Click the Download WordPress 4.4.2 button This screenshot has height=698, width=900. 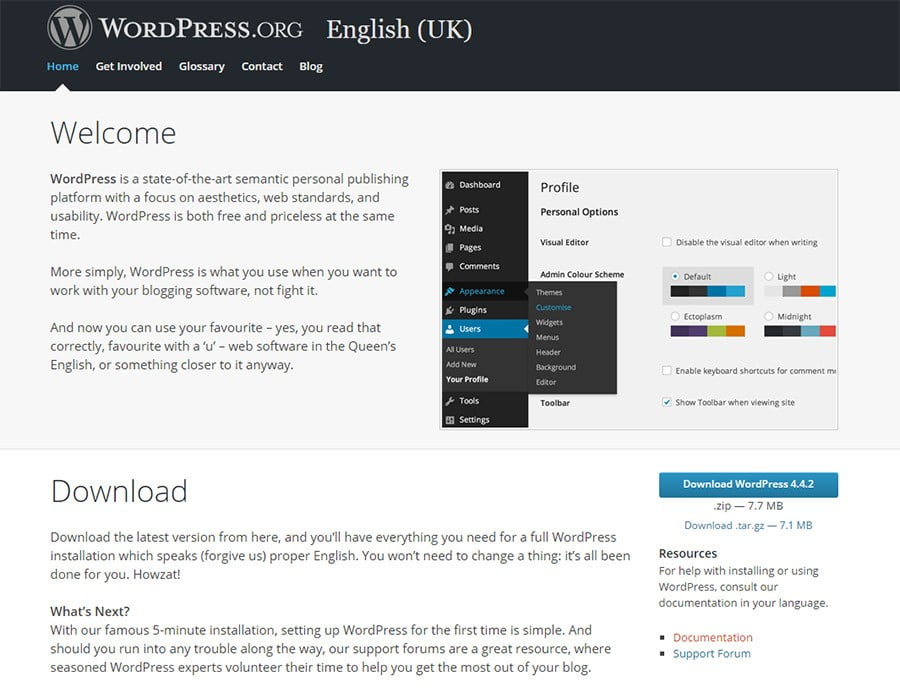tap(748, 484)
